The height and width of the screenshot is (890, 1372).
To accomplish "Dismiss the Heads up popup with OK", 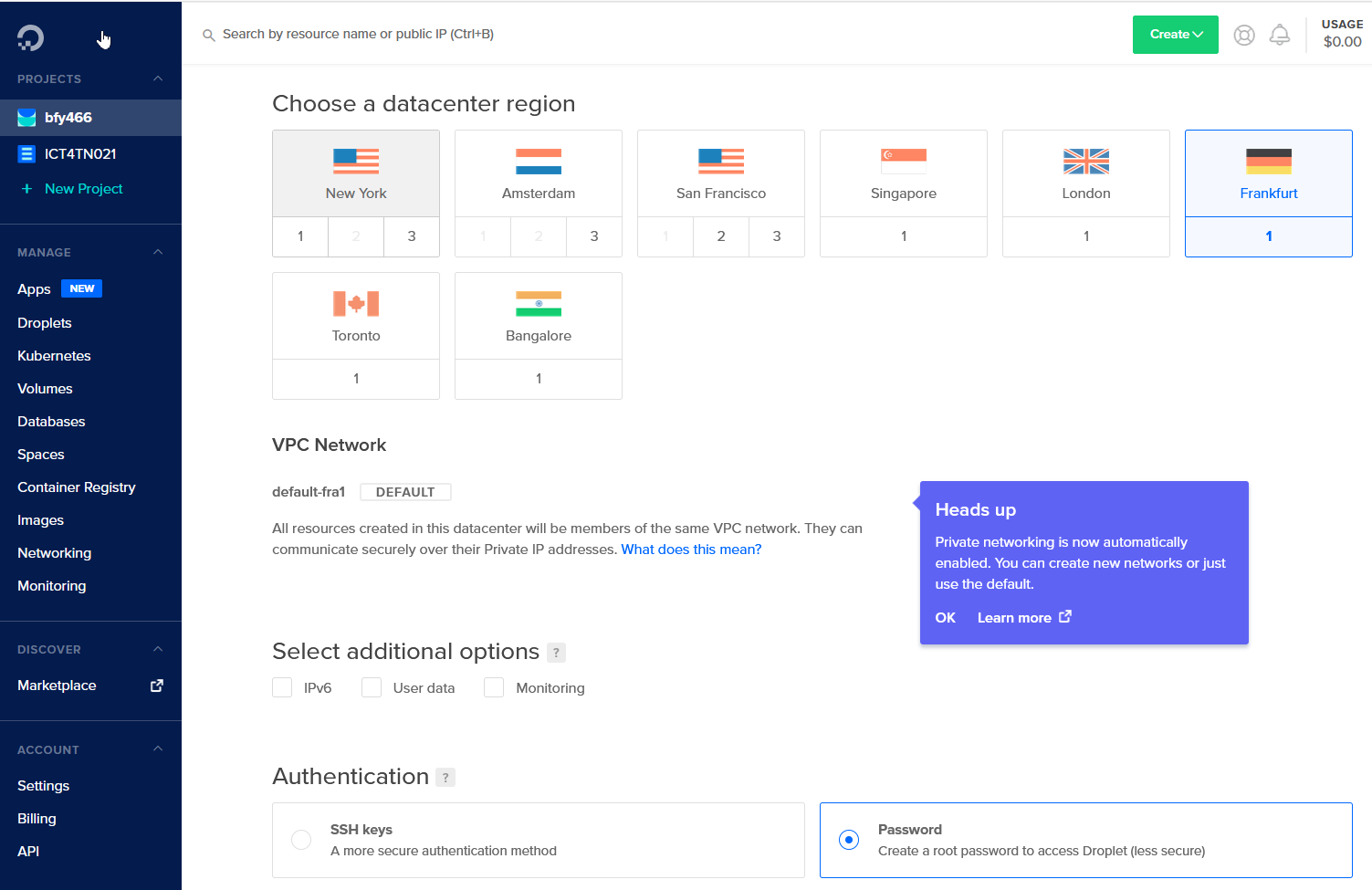I will (x=945, y=618).
